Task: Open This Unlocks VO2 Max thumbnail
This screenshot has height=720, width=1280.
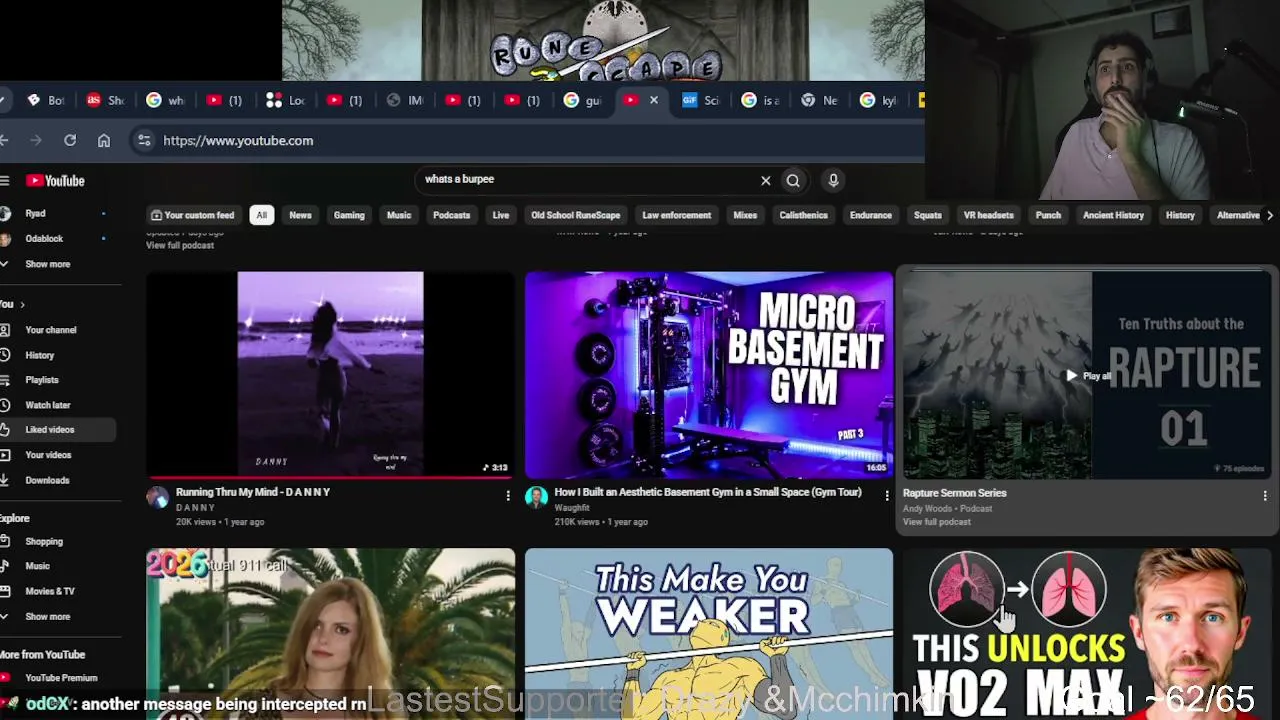Action: (x=1087, y=634)
